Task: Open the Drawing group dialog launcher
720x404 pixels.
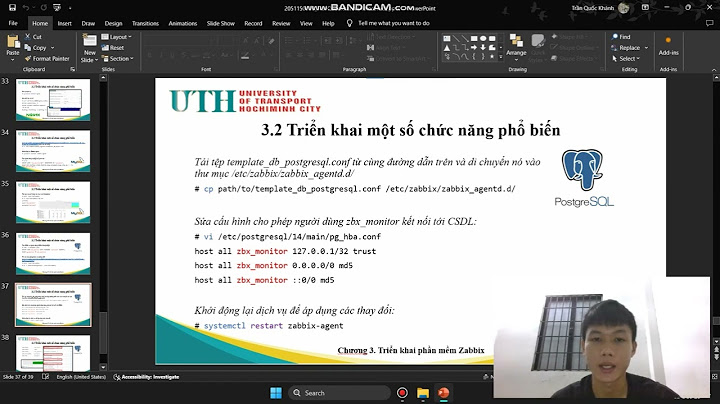Action: pyautogui.click(x=602, y=69)
